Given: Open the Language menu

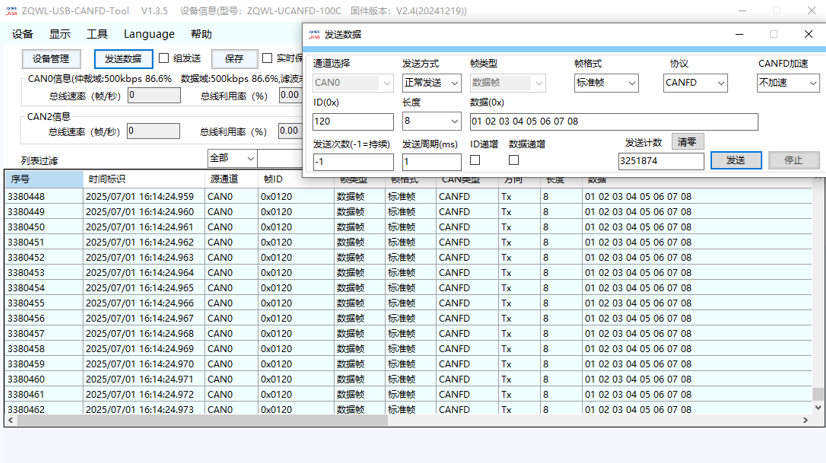Looking at the screenshot, I should point(149,34).
